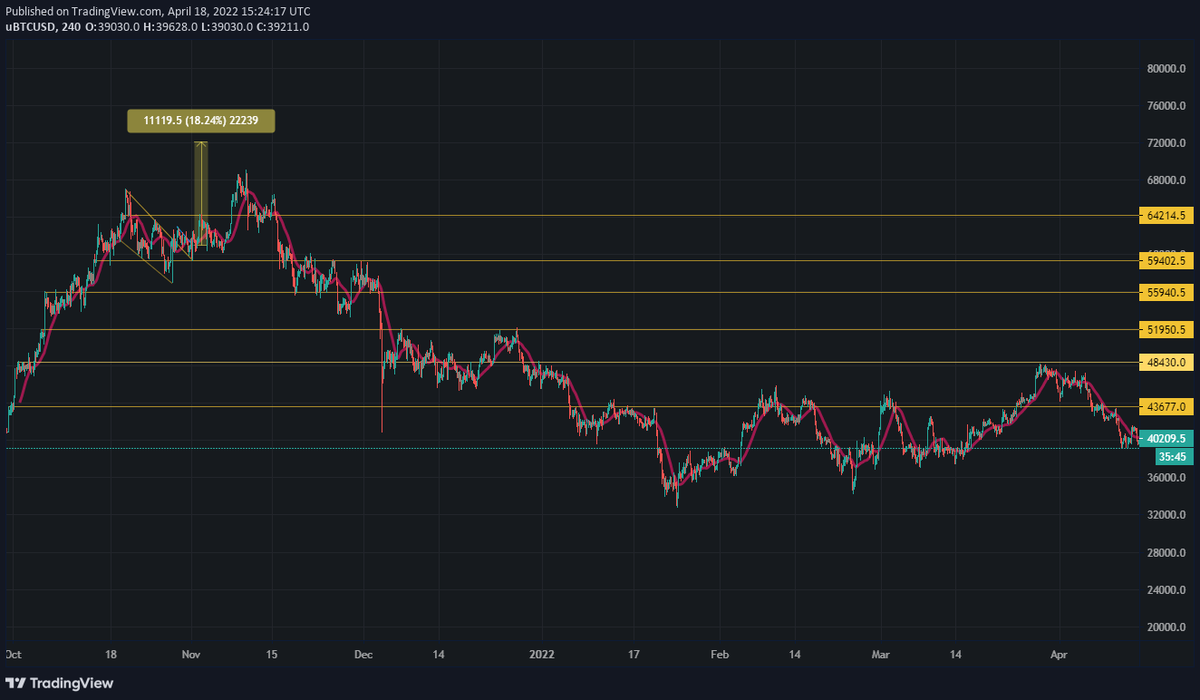The width and height of the screenshot is (1200, 700).
Task: Click the uBTCUSD symbol name
Action: click(31, 26)
